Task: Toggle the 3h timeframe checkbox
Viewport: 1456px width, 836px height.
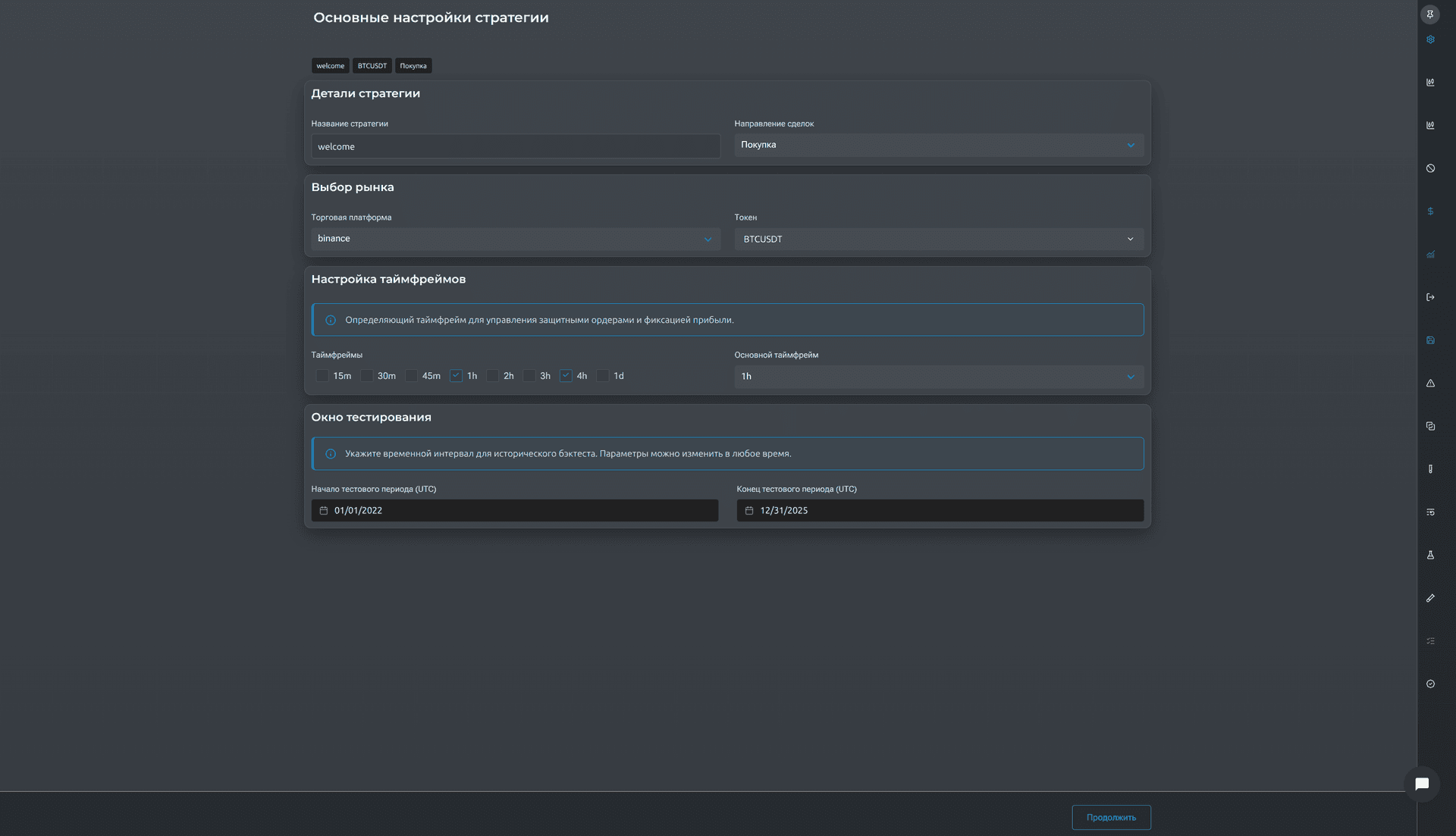Action: pyautogui.click(x=529, y=376)
